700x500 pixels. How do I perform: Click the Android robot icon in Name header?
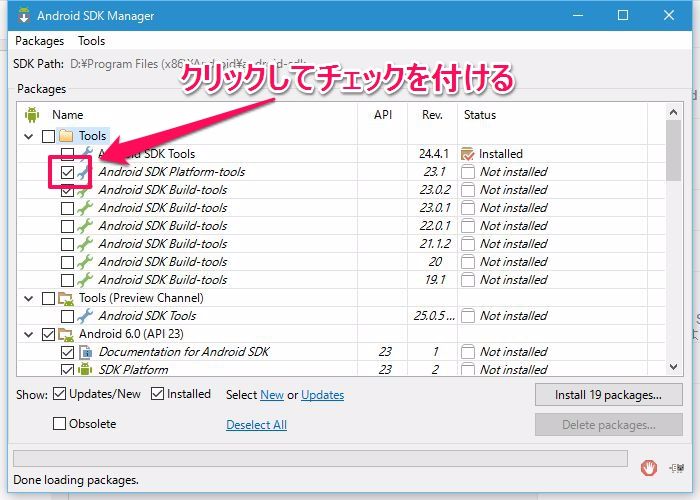click(32, 115)
